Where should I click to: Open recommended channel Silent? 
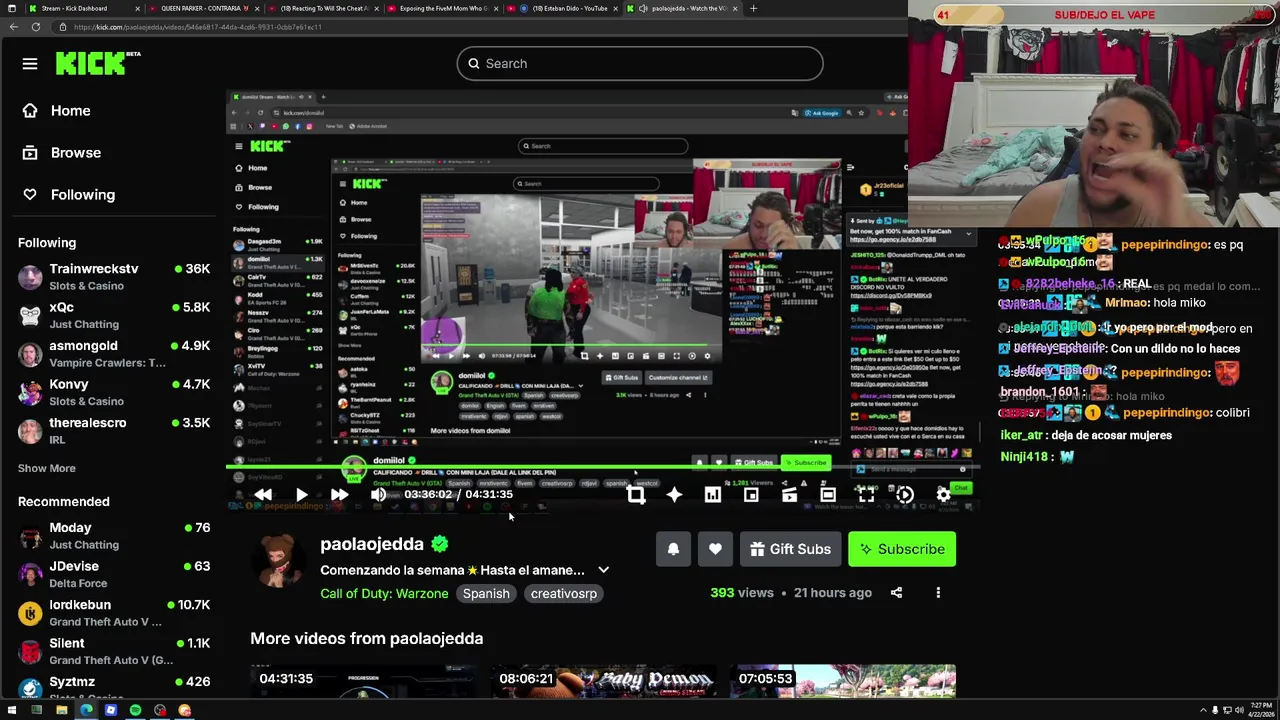pyautogui.click(x=114, y=651)
